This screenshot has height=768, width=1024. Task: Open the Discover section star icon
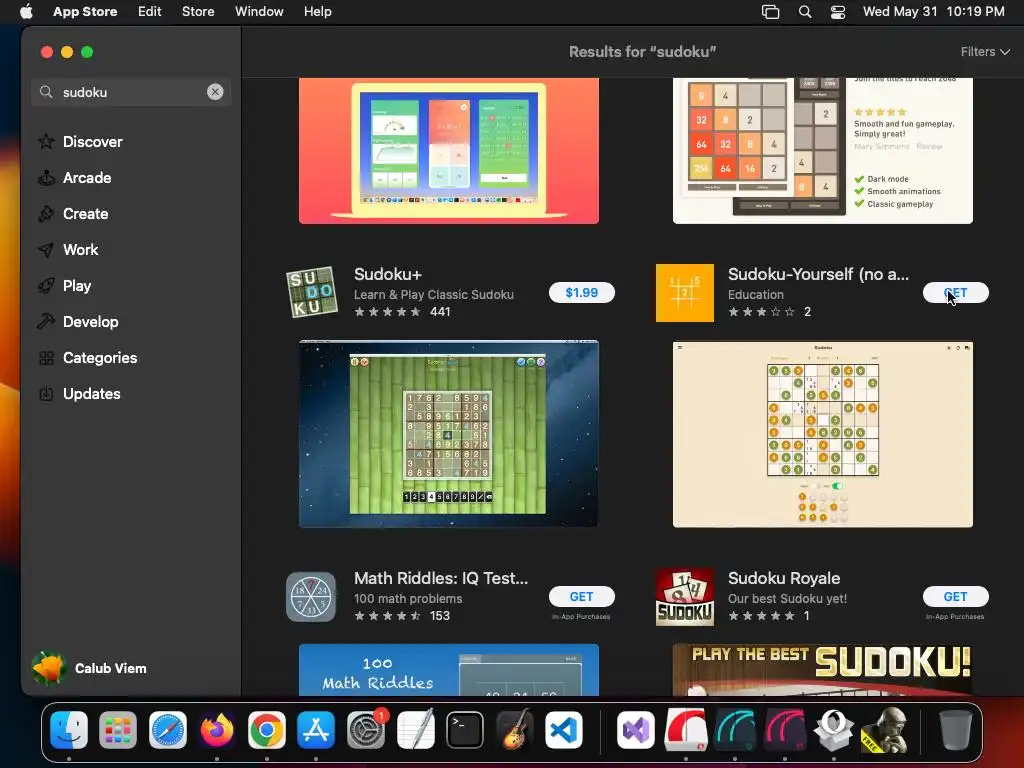pyautogui.click(x=46, y=142)
